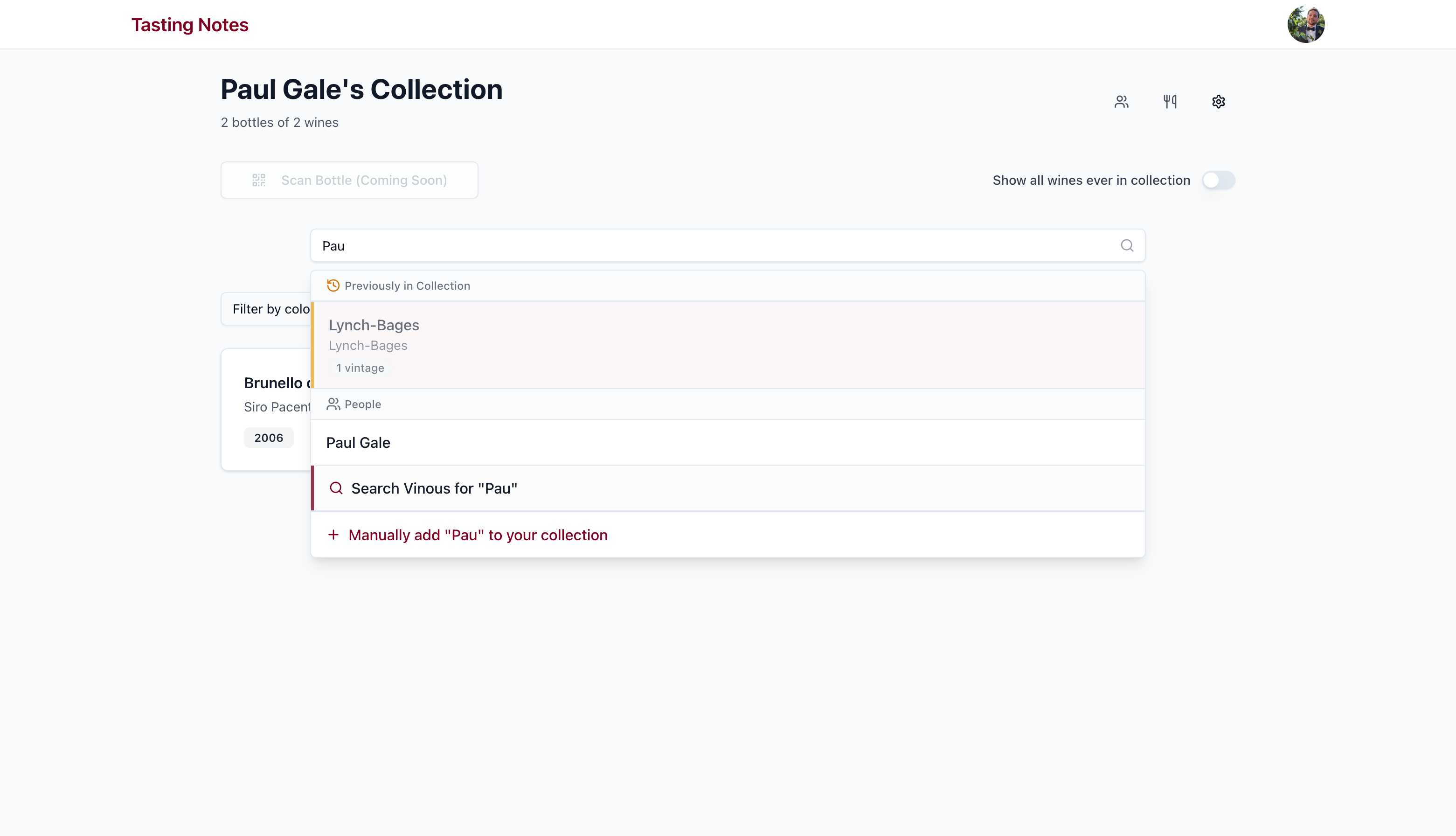Select Paul Gale from People results
The height and width of the screenshot is (836, 1456).
click(728, 443)
